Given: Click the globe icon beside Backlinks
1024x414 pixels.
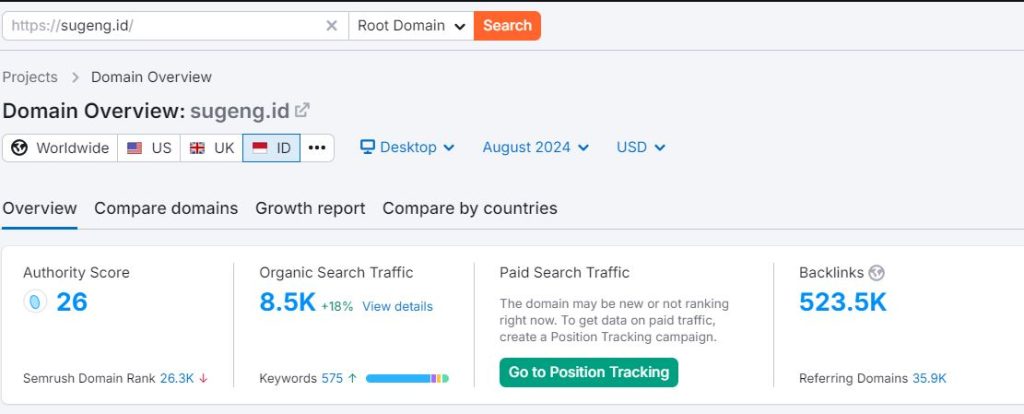Looking at the screenshot, I should [x=877, y=273].
